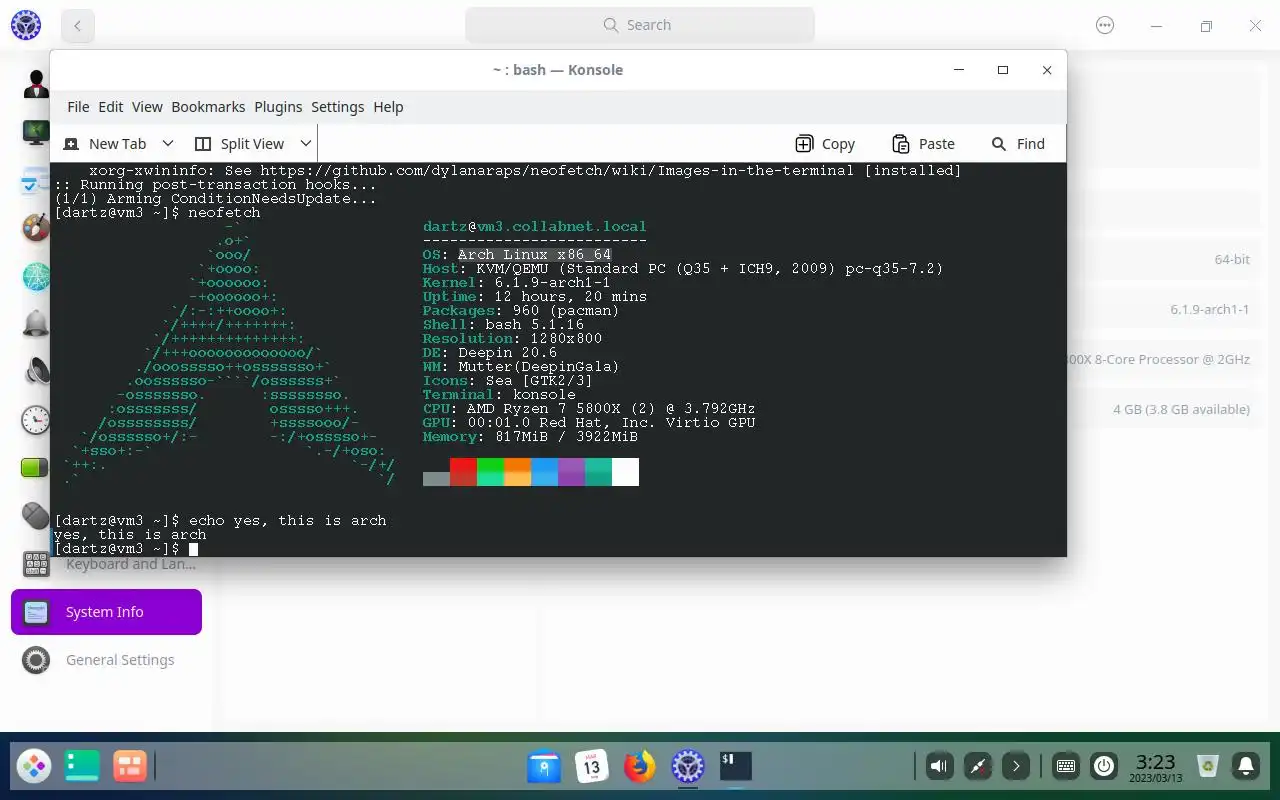Click the "64-bit" value in System Info
This screenshot has height=800, width=1280.
coord(1232,259)
